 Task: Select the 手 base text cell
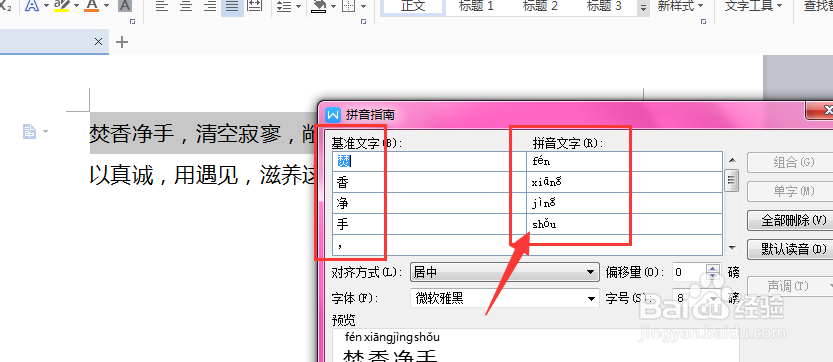(430, 224)
